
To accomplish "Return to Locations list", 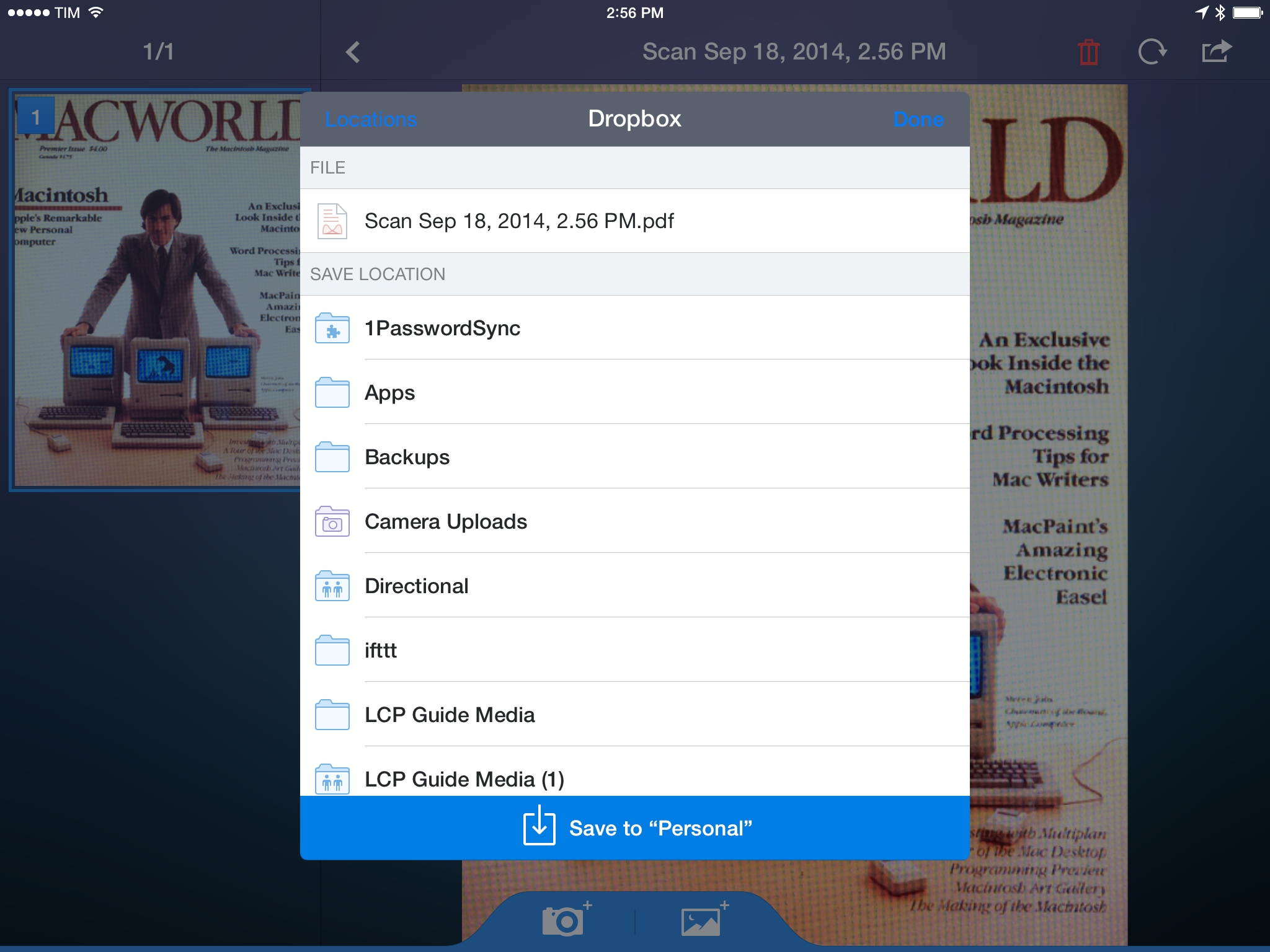I will tap(371, 119).
